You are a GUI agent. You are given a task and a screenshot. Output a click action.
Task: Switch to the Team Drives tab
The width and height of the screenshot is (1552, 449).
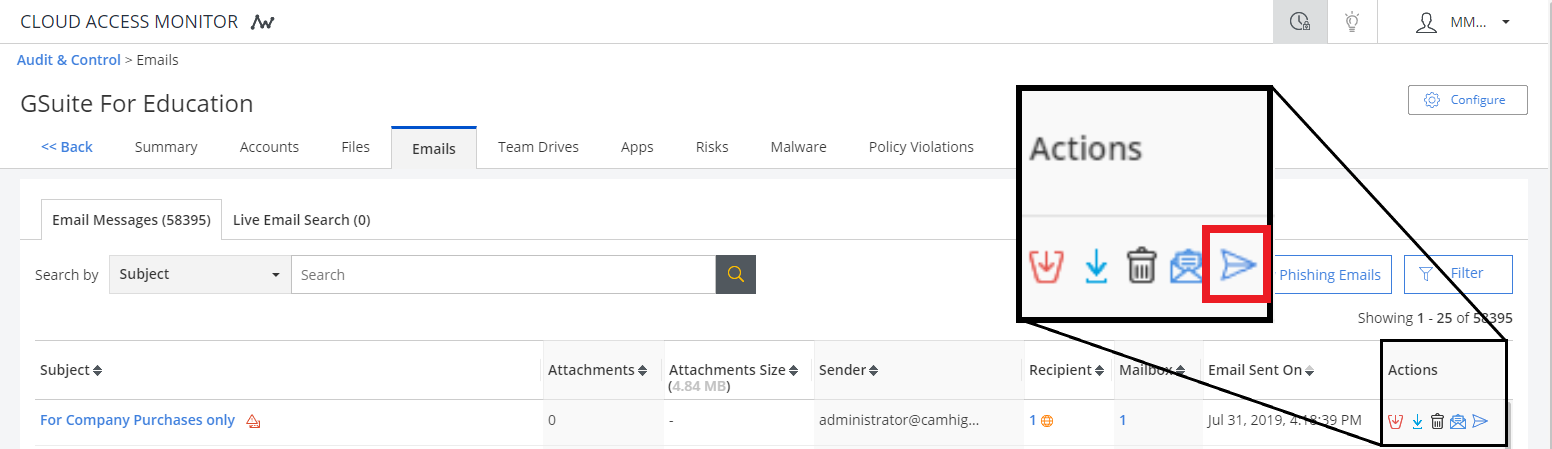[x=538, y=147]
